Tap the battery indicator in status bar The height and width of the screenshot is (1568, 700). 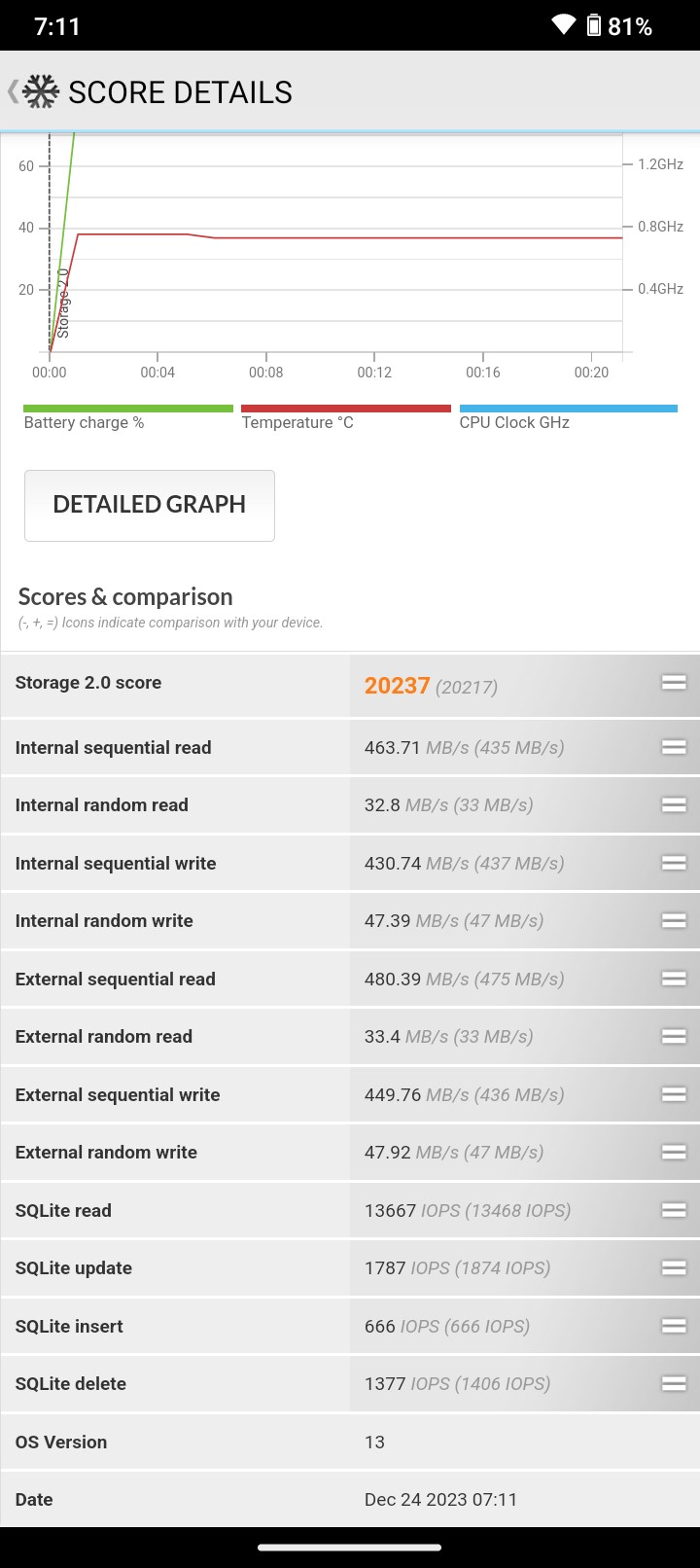tap(593, 25)
